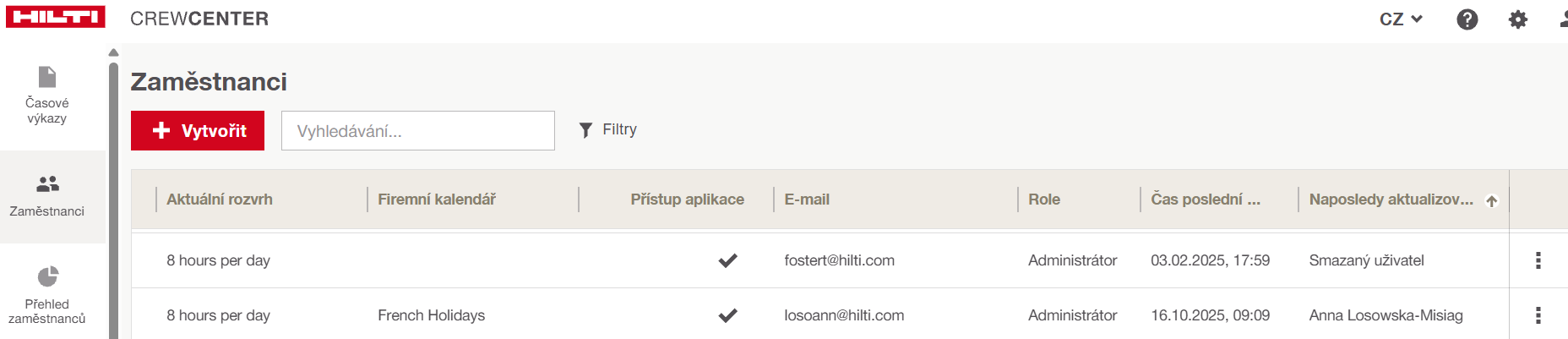The image size is (1568, 339).
Task: Click the Hilti logo
Action: [56, 17]
